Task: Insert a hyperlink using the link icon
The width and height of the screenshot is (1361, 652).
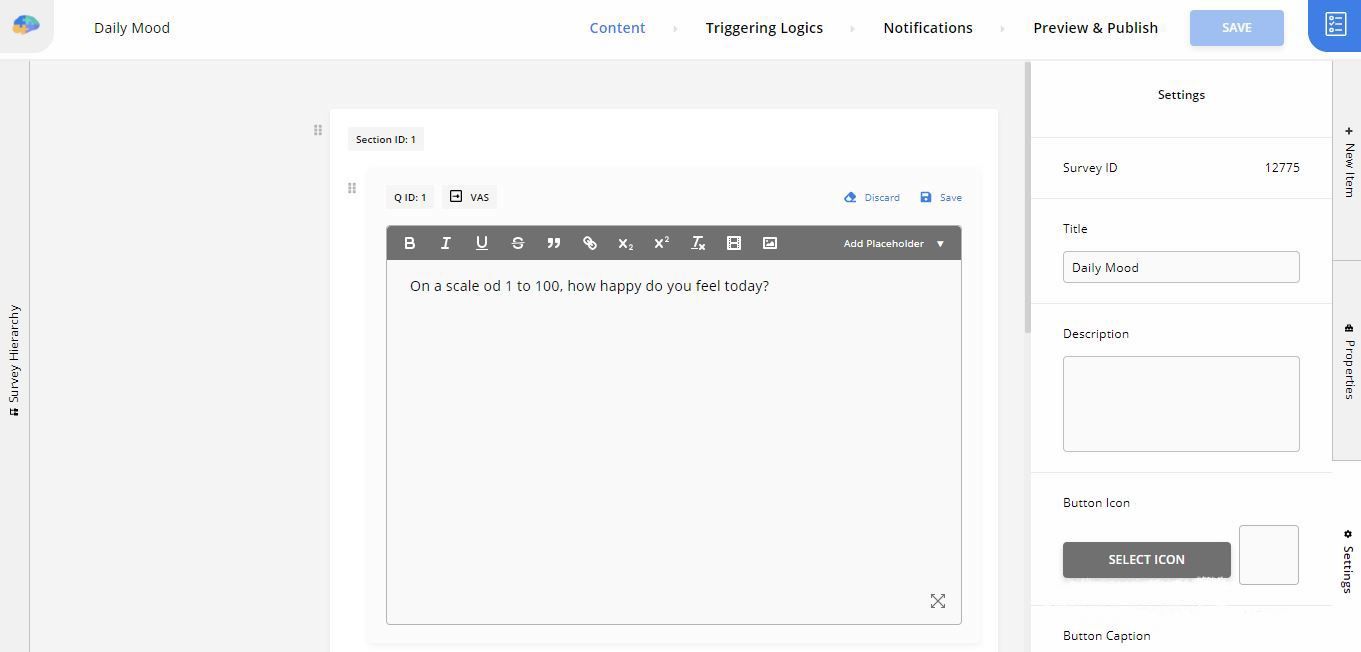Action: 589,243
